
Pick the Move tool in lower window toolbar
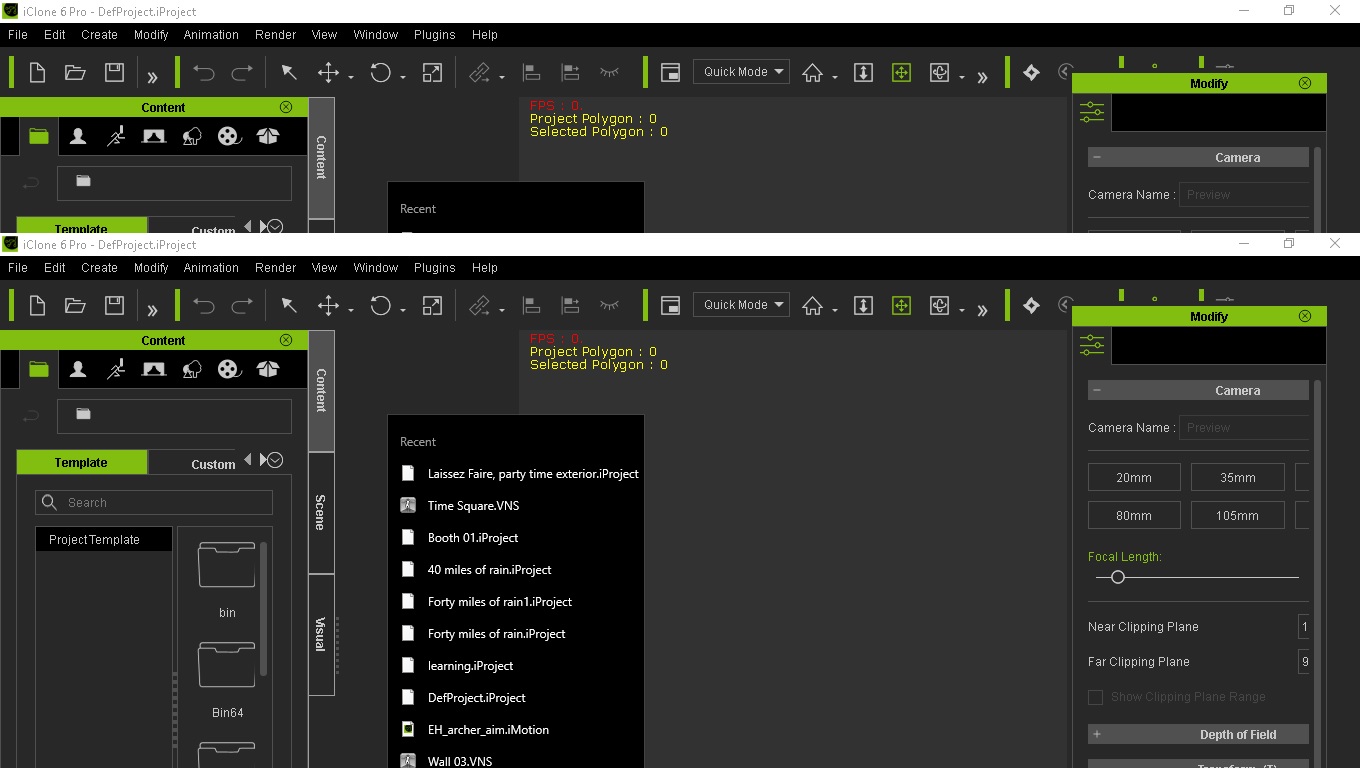328,305
